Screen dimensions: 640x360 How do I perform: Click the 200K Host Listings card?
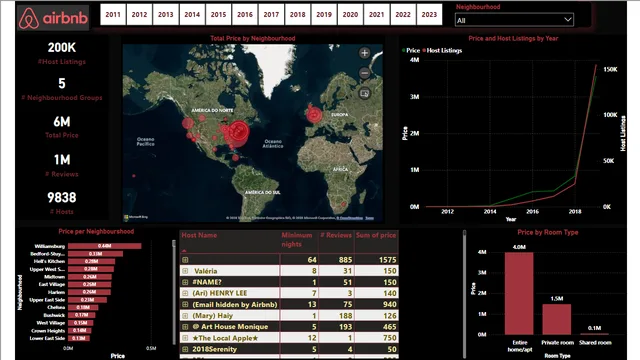(x=62, y=53)
